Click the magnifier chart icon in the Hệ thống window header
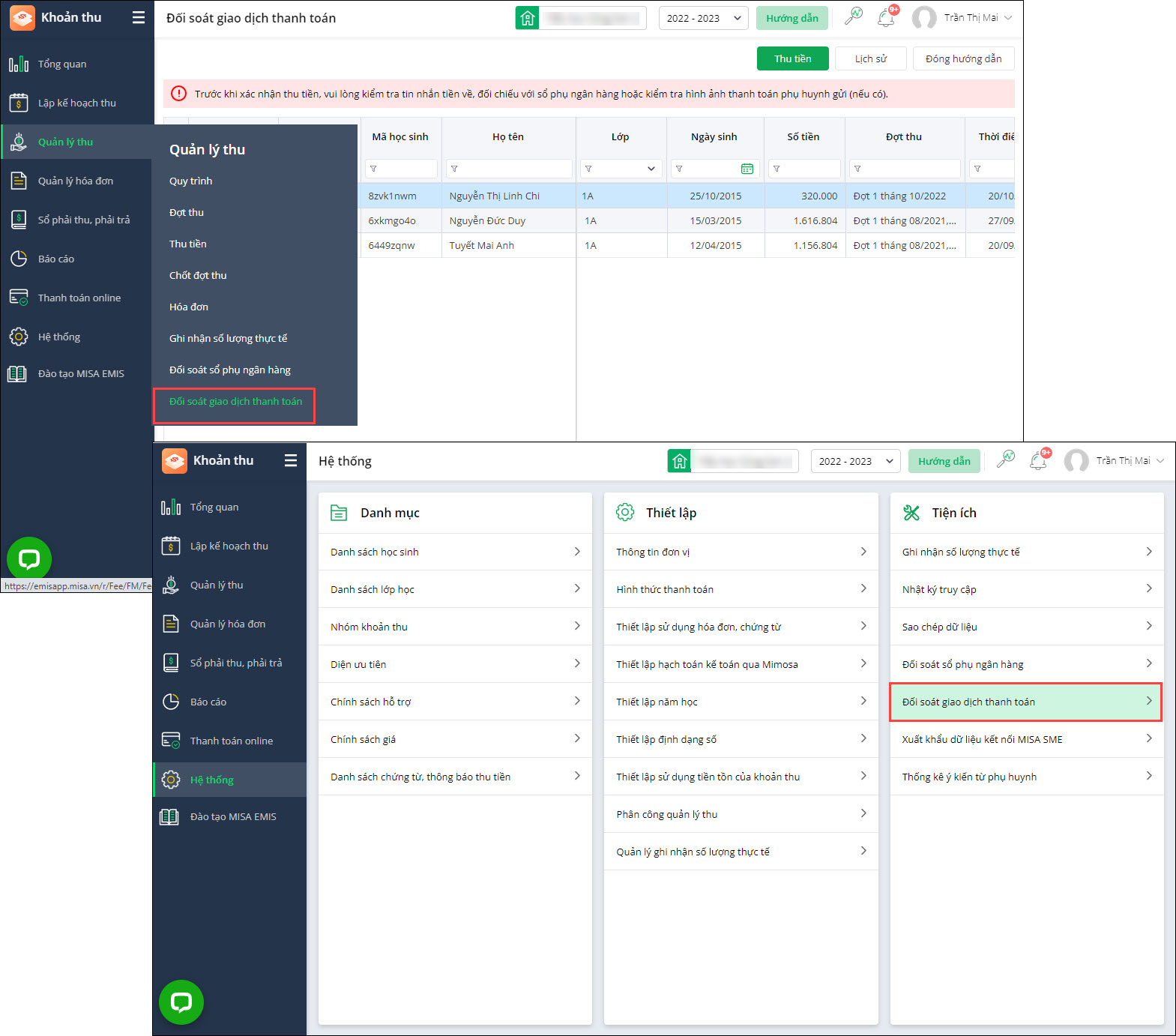The height and width of the screenshot is (1036, 1176). [x=1005, y=460]
